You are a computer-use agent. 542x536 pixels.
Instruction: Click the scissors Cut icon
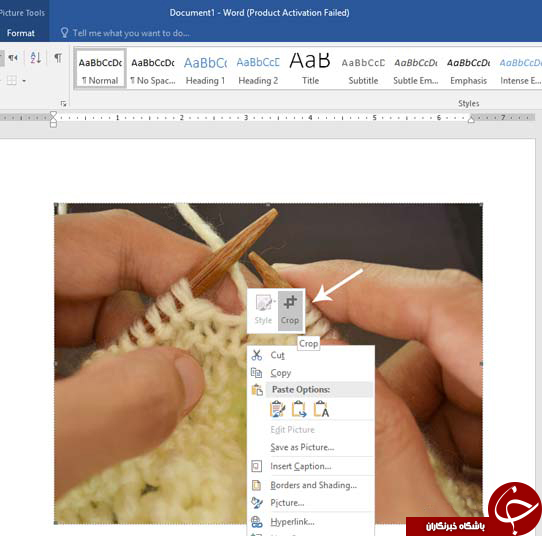click(x=256, y=355)
